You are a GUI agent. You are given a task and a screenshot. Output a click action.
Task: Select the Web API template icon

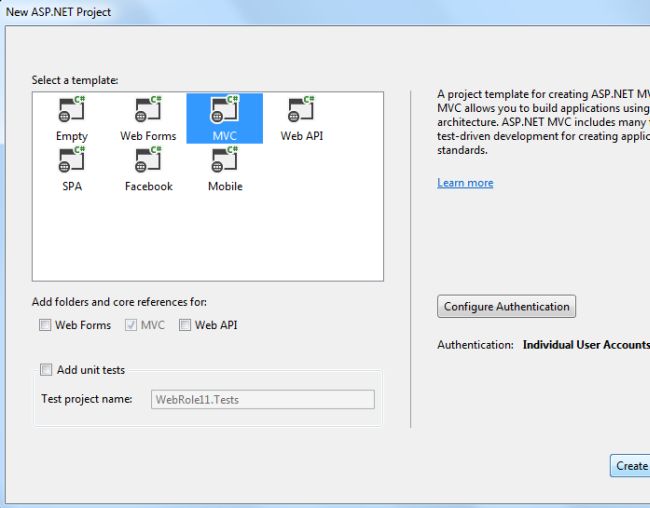coord(301,109)
